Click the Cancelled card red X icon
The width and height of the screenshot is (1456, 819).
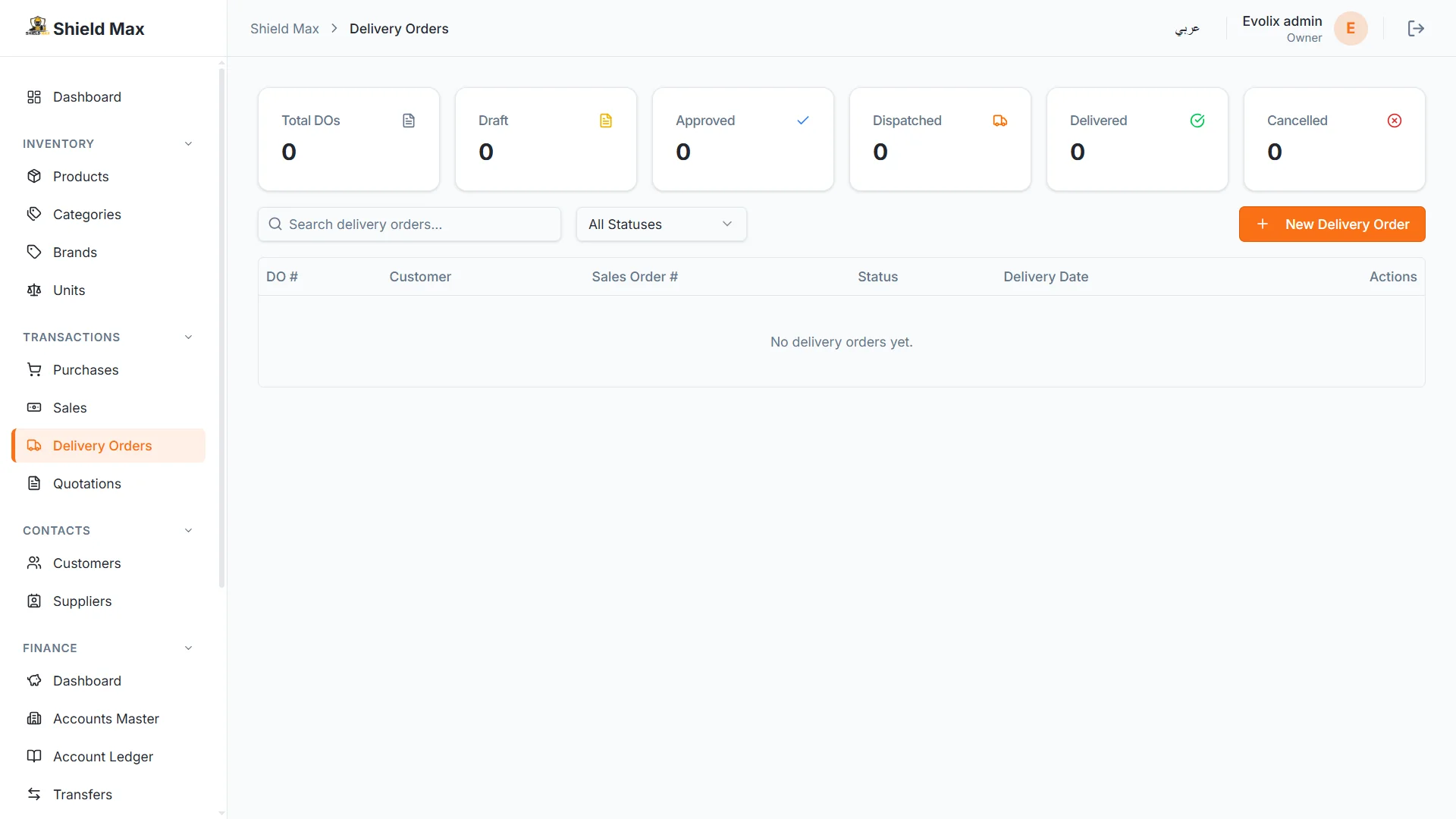(1395, 121)
